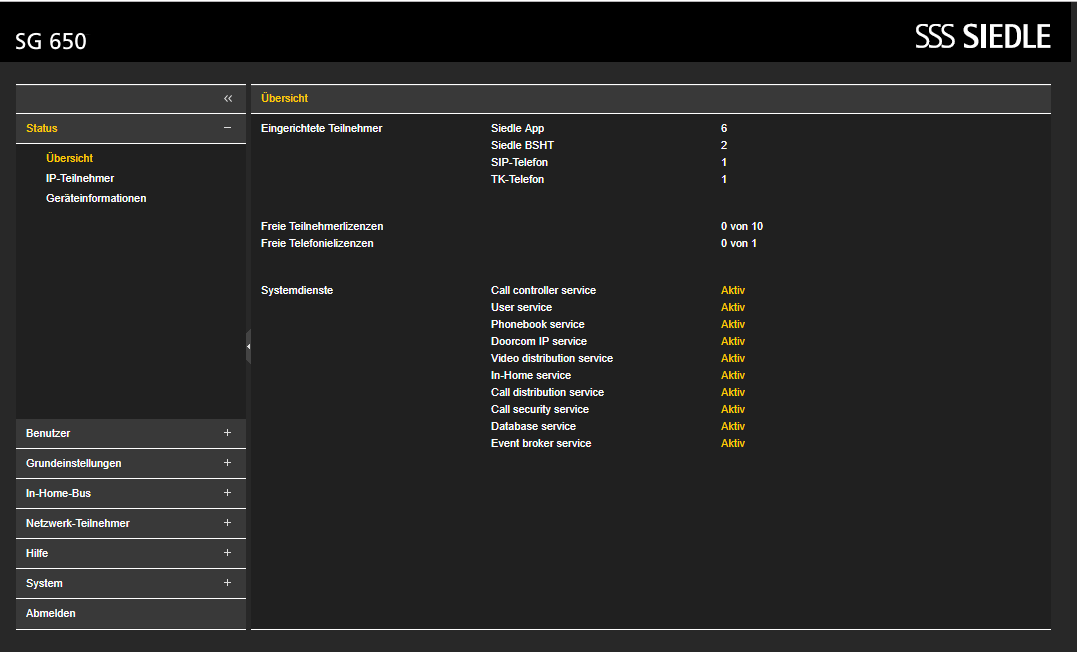Viewport: 1077px width, 652px height.
Task: Open Übersicht in Status menu
Action: click(x=69, y=158)
